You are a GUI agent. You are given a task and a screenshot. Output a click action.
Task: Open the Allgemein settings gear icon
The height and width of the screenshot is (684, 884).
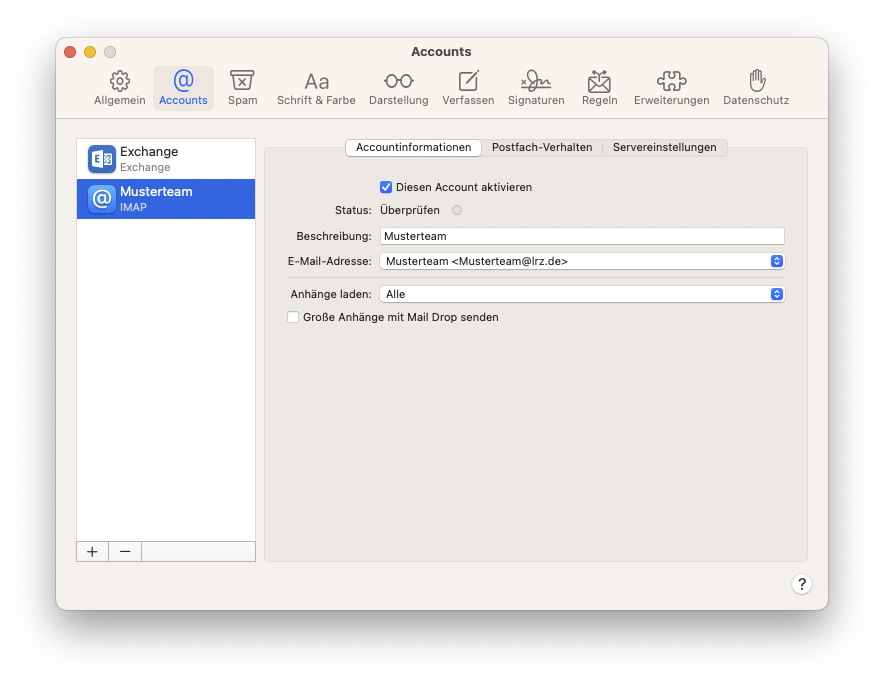pos(120,82)
